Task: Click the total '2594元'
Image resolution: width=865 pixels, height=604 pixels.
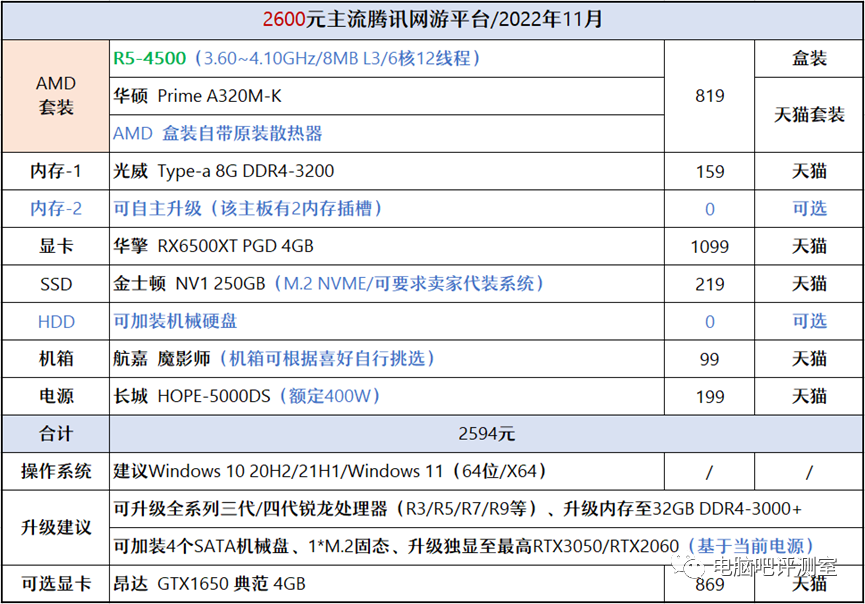Action: click(486, 434)
